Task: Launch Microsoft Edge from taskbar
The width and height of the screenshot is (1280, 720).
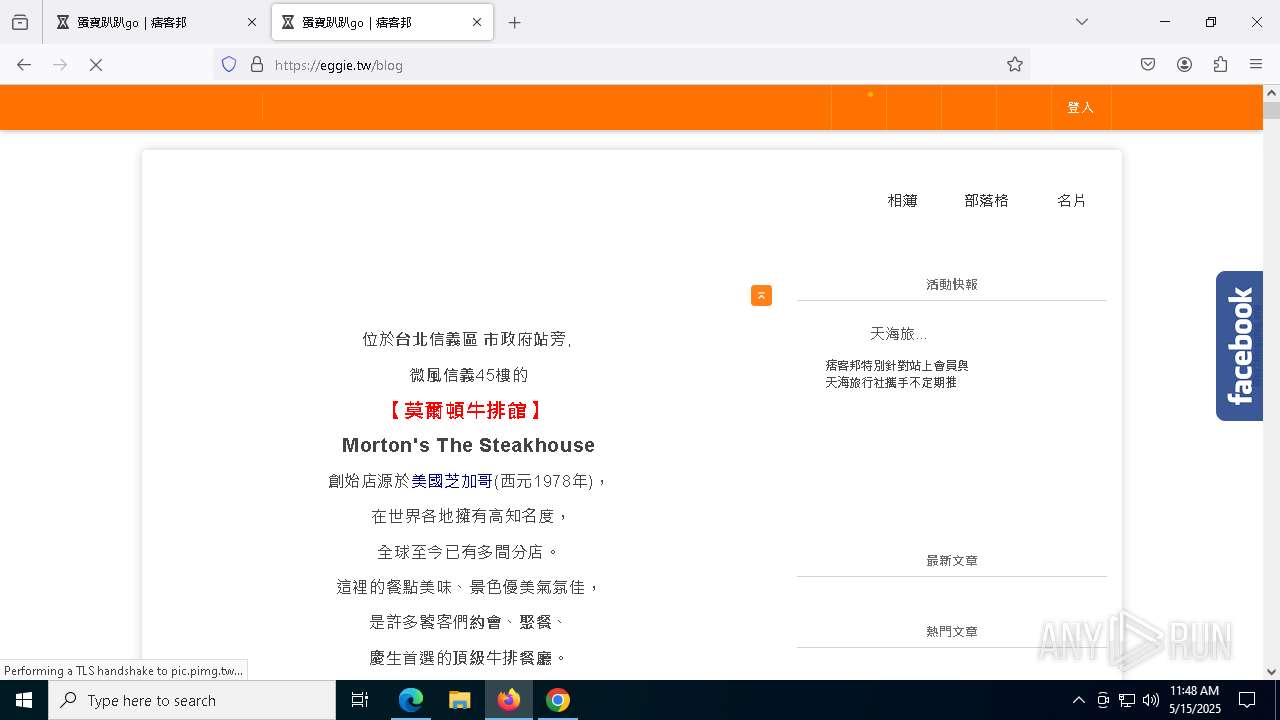Action: click(x=411, y=700)
